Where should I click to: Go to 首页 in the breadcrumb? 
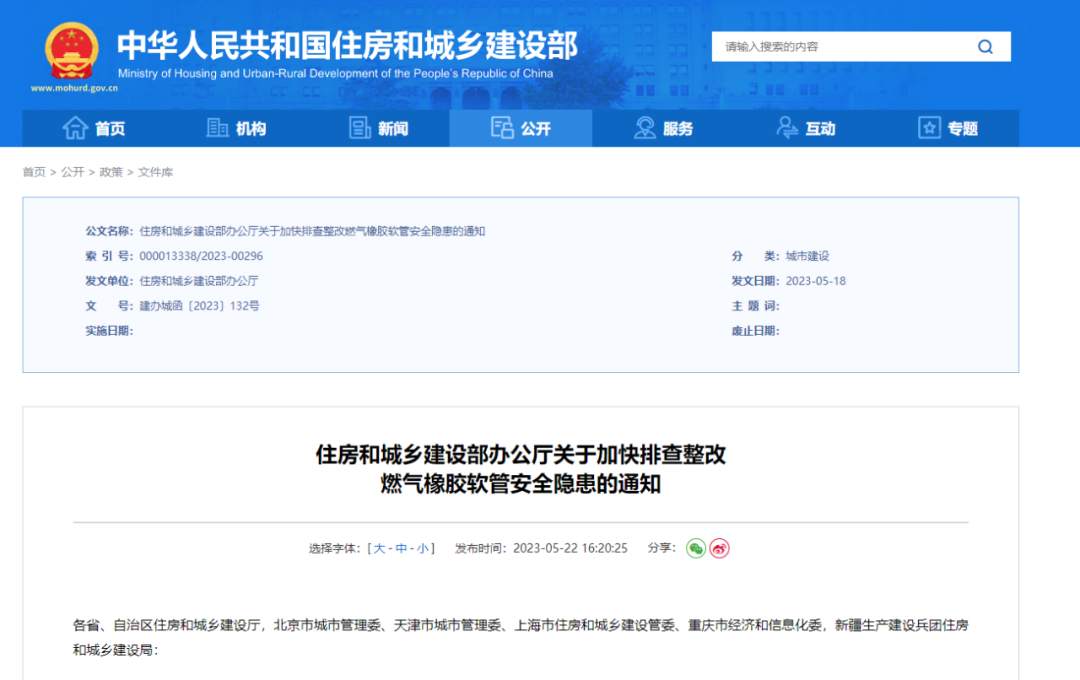tap(34, 172)
